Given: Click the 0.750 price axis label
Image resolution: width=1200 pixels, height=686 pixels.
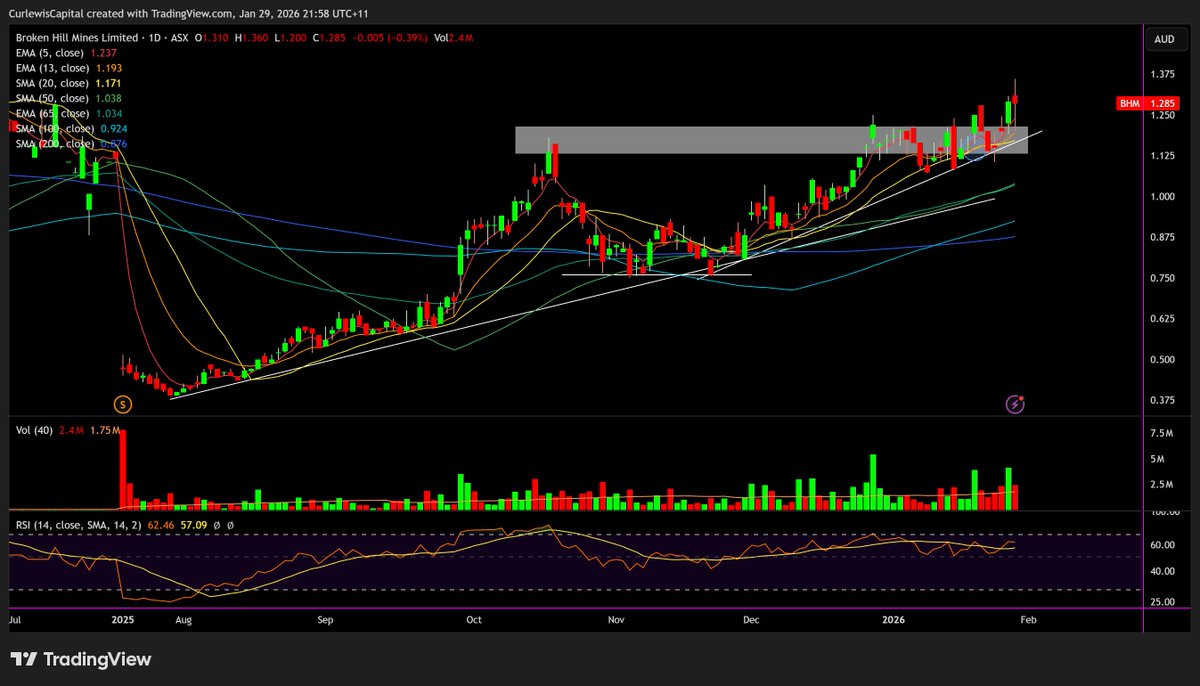Looking at the screenshot, I should (x=1163, y=278).
